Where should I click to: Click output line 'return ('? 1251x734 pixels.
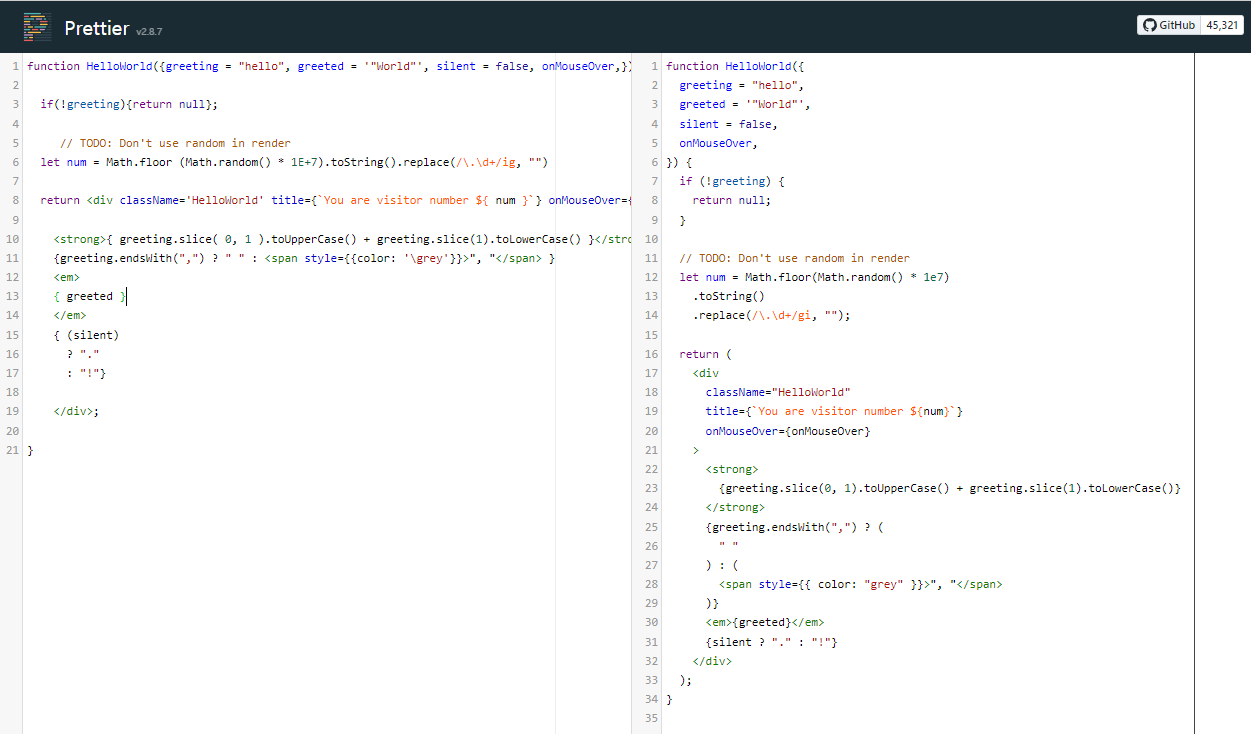coord(705,354)
